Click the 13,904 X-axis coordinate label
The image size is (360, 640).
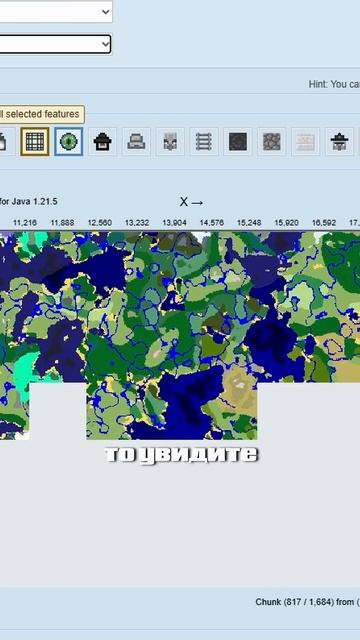click(x=174, y=223)
